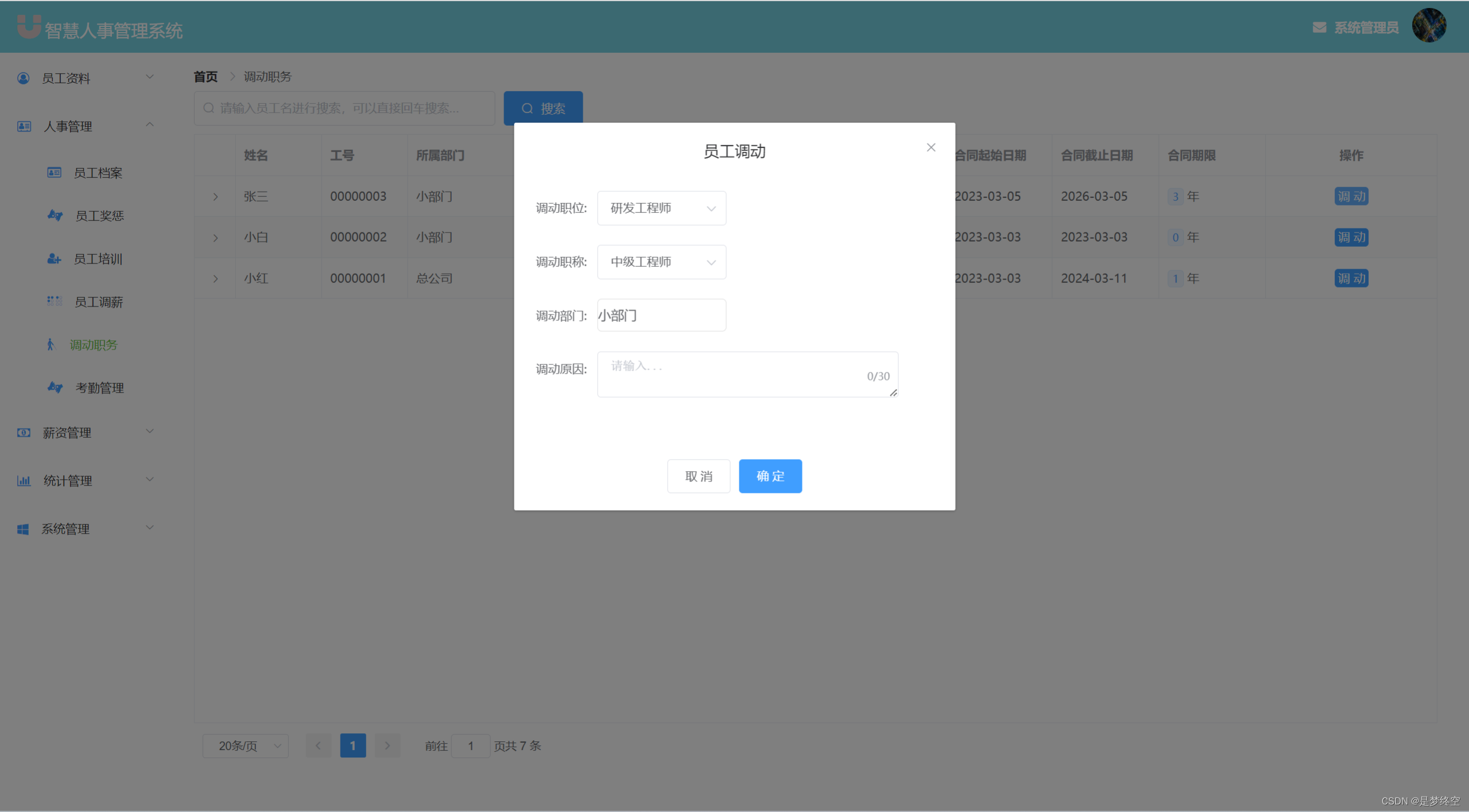Click the 统计管理 bar chart icon
This screenshot has height=812, width=1469.
pos(23,480)
